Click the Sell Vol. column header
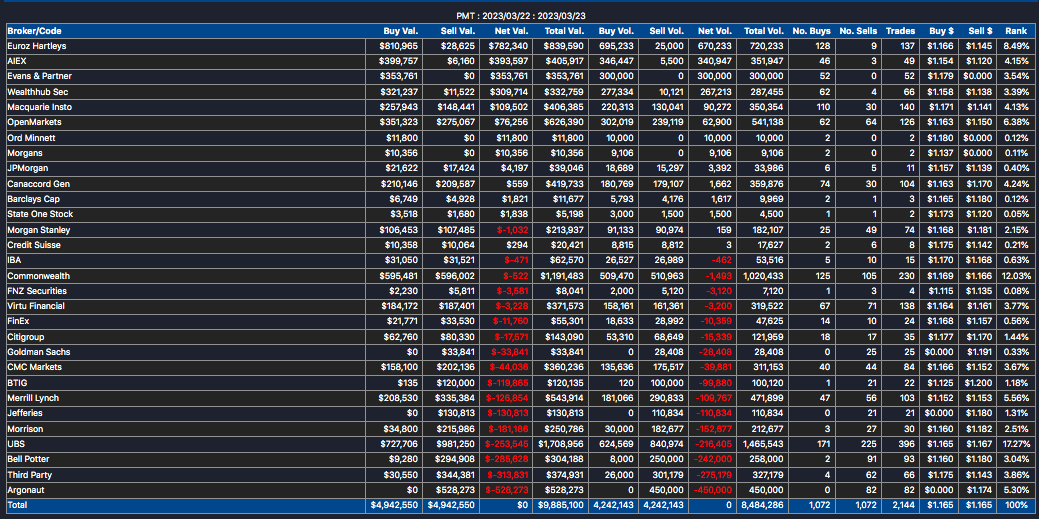This screenshot has width=1039, height=519. click(667, 31)
